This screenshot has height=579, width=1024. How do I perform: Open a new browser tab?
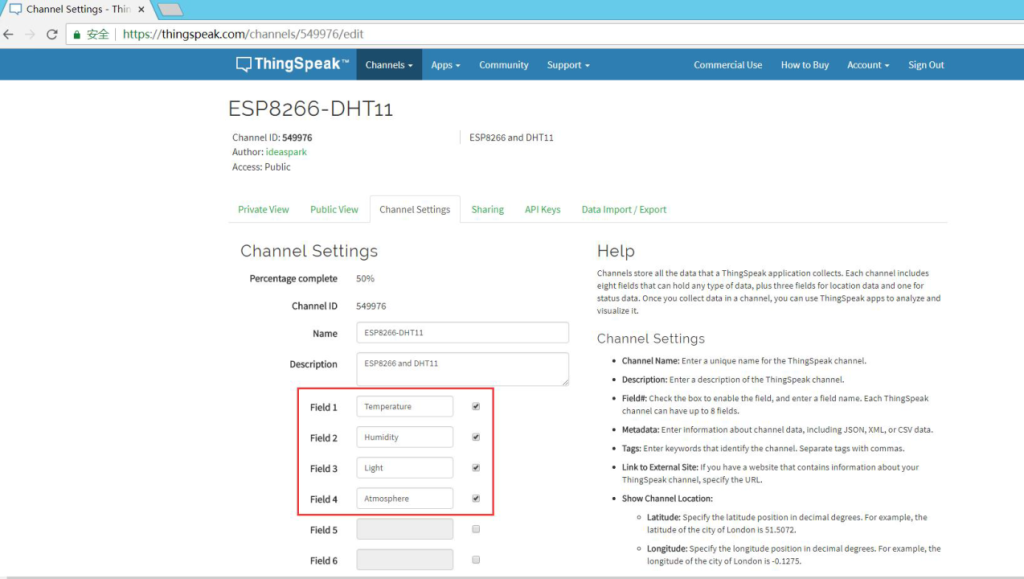point(170,9)
